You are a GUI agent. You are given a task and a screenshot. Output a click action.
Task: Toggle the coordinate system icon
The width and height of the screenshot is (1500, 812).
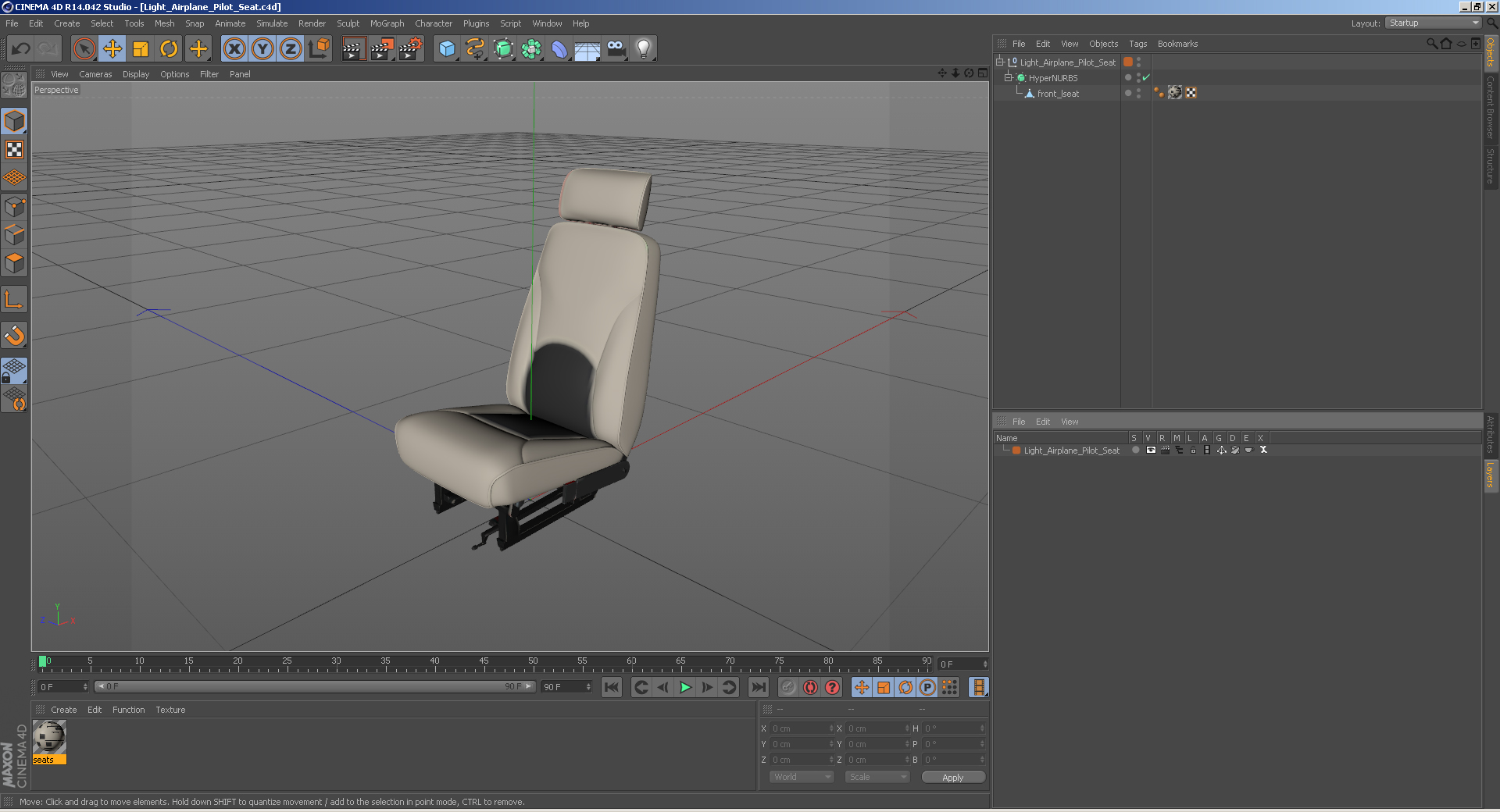click(319, 49)
